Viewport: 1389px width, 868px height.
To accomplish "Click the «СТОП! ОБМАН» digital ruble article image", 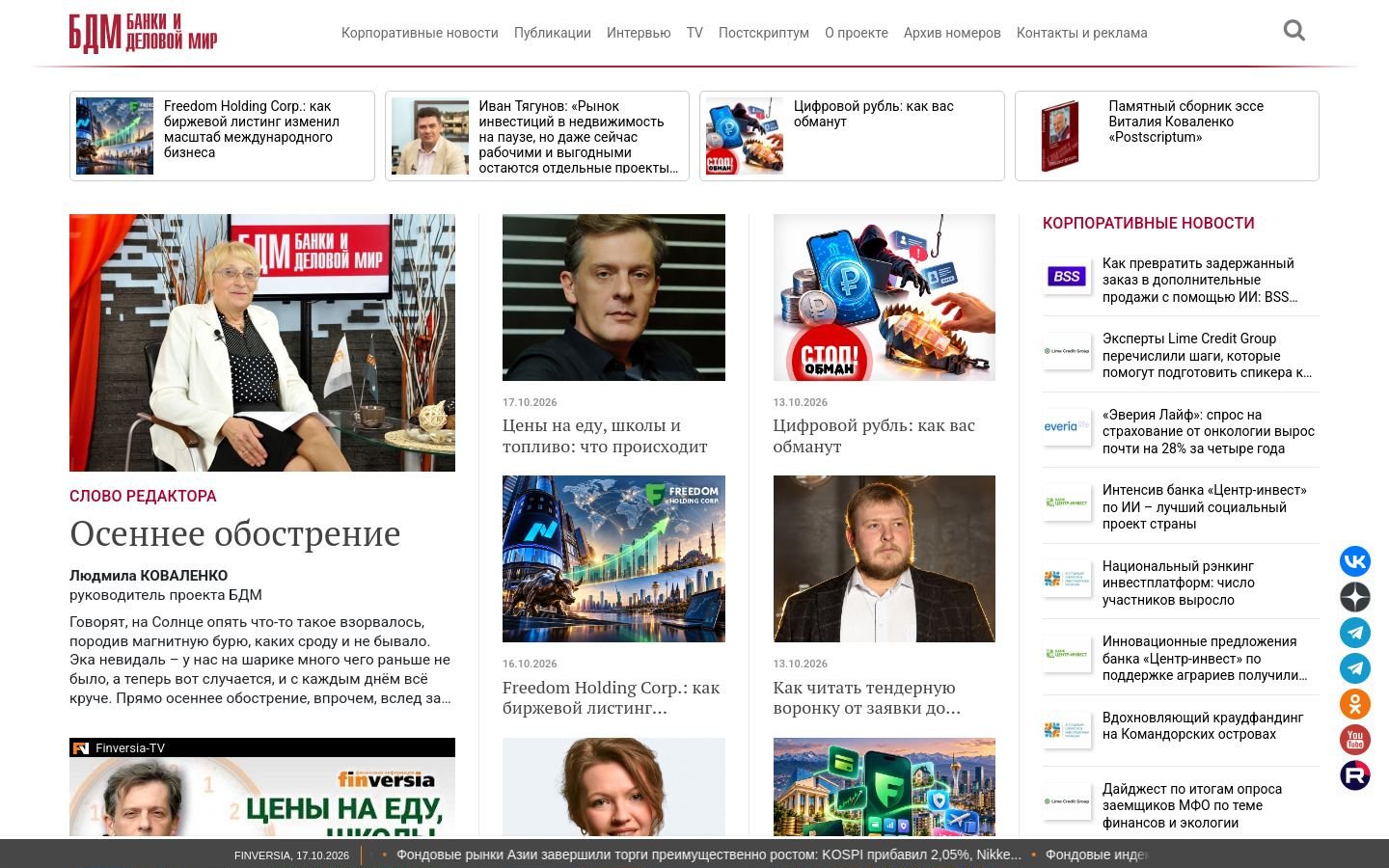I will point(885,297).
